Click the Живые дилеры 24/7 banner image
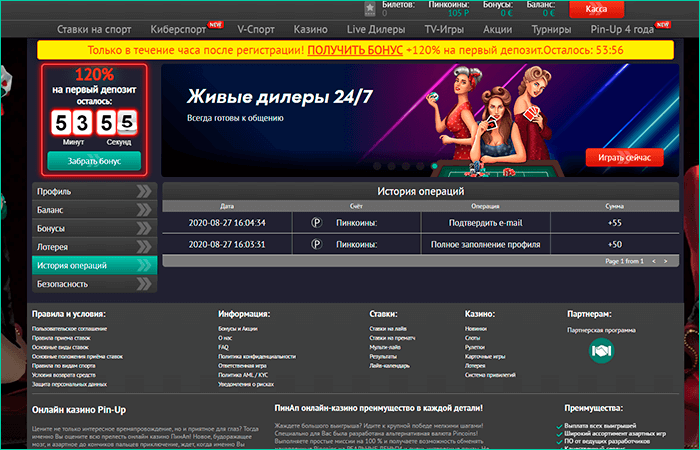Image resolution: width=700 pixels, height=450 pixels. 420,120
